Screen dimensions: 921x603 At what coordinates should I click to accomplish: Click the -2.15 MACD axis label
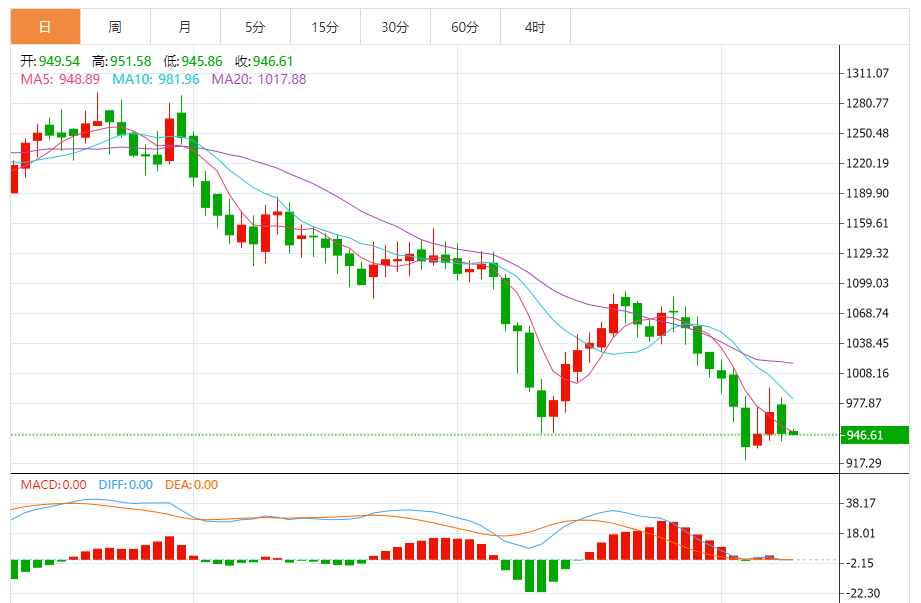[861, 563]
